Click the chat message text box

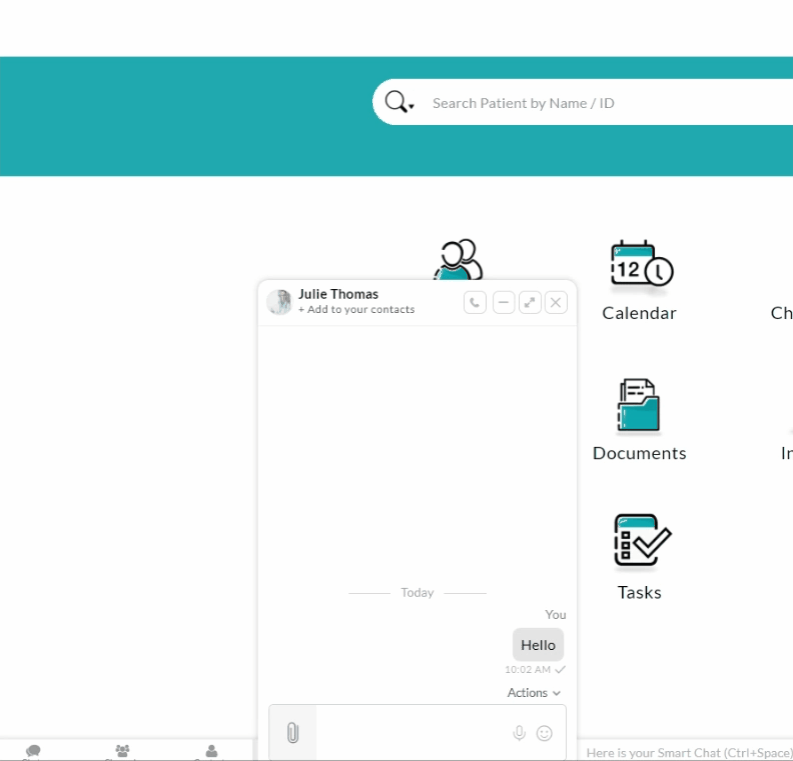click(x=410, y=733)
